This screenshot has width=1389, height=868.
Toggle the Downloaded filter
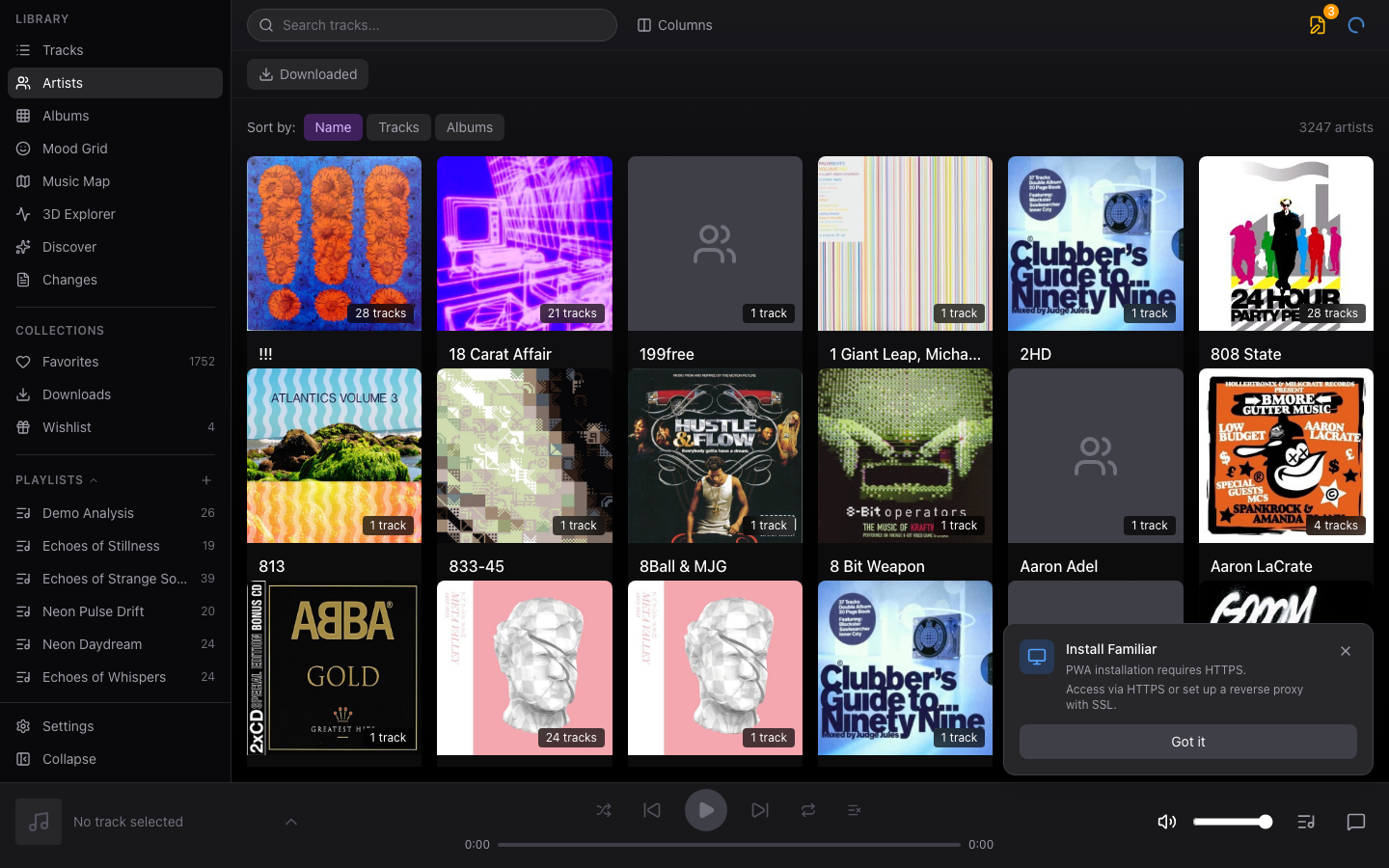coord(308,74)
